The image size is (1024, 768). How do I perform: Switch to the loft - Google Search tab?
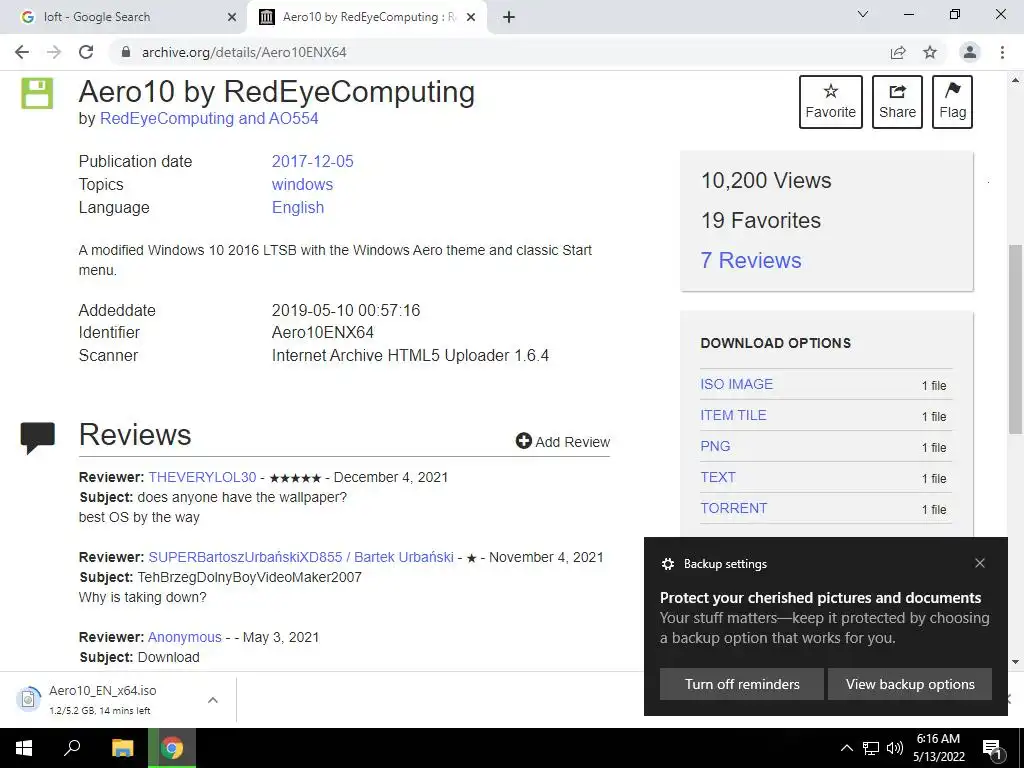point(123,17)
